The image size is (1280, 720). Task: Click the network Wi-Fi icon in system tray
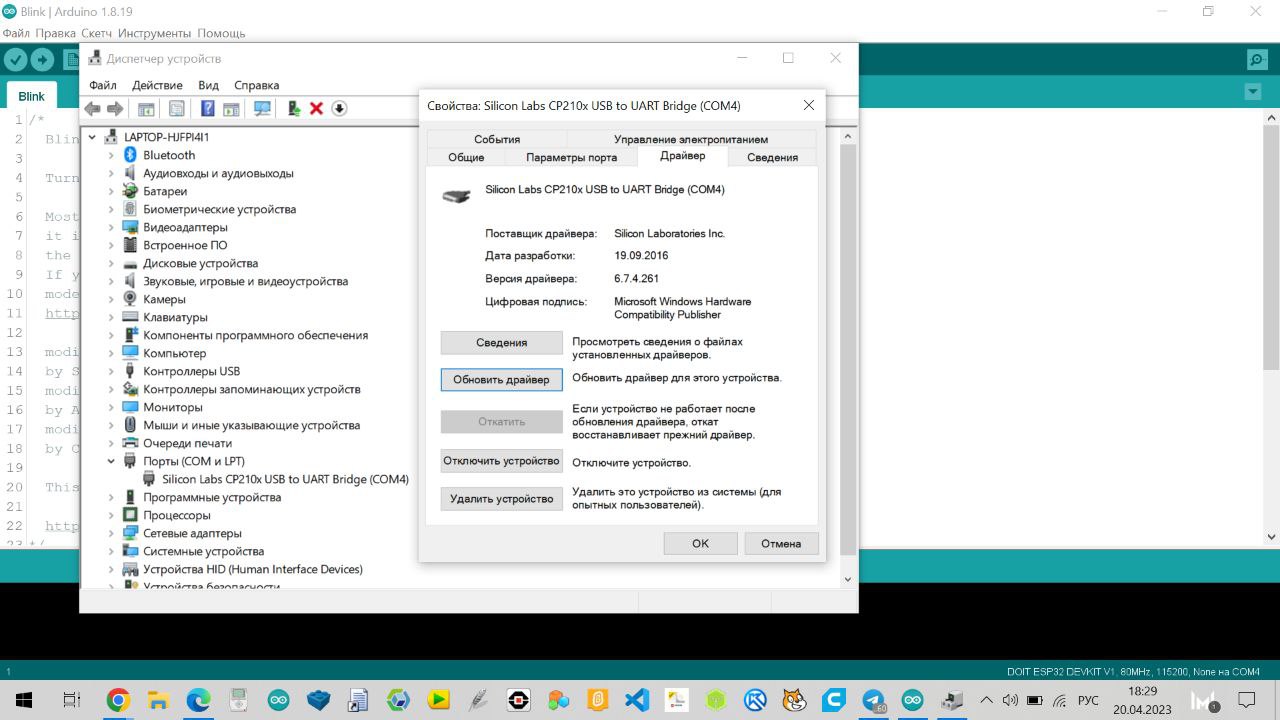pos(1059,700)
